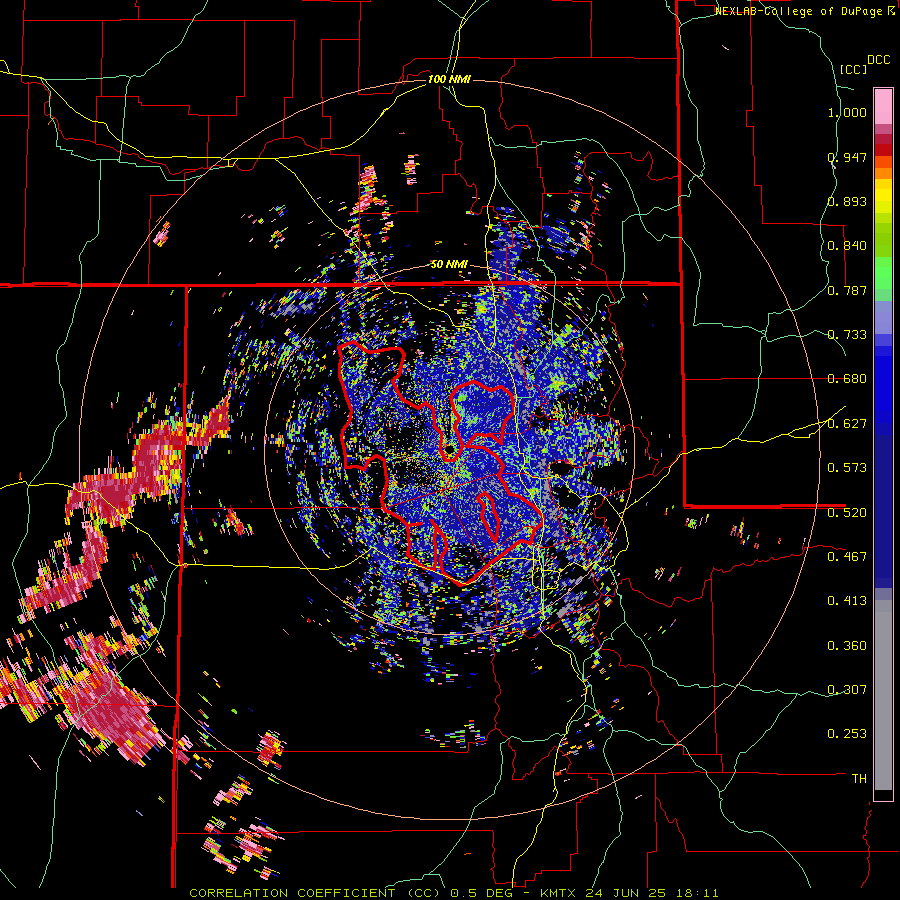The width and height of the screenshot is (900, 900).
Task: Select the 0.520 legend value
Action: tap(847, 512)
